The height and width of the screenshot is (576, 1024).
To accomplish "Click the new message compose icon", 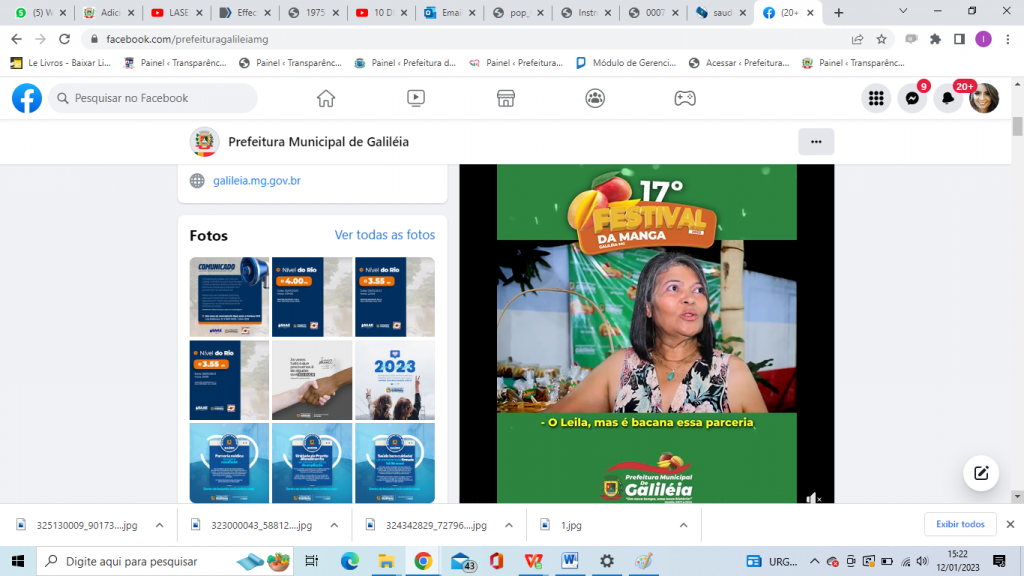I will pyautogui.click(x=981, y=473).
